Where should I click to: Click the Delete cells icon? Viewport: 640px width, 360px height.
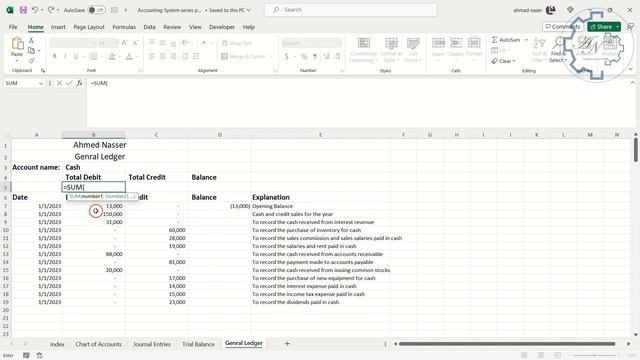(x=456, y=43)
